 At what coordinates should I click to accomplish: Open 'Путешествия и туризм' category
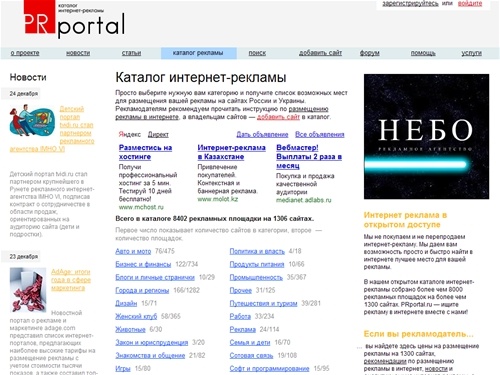pyautogui.click(x=263, y=304)
